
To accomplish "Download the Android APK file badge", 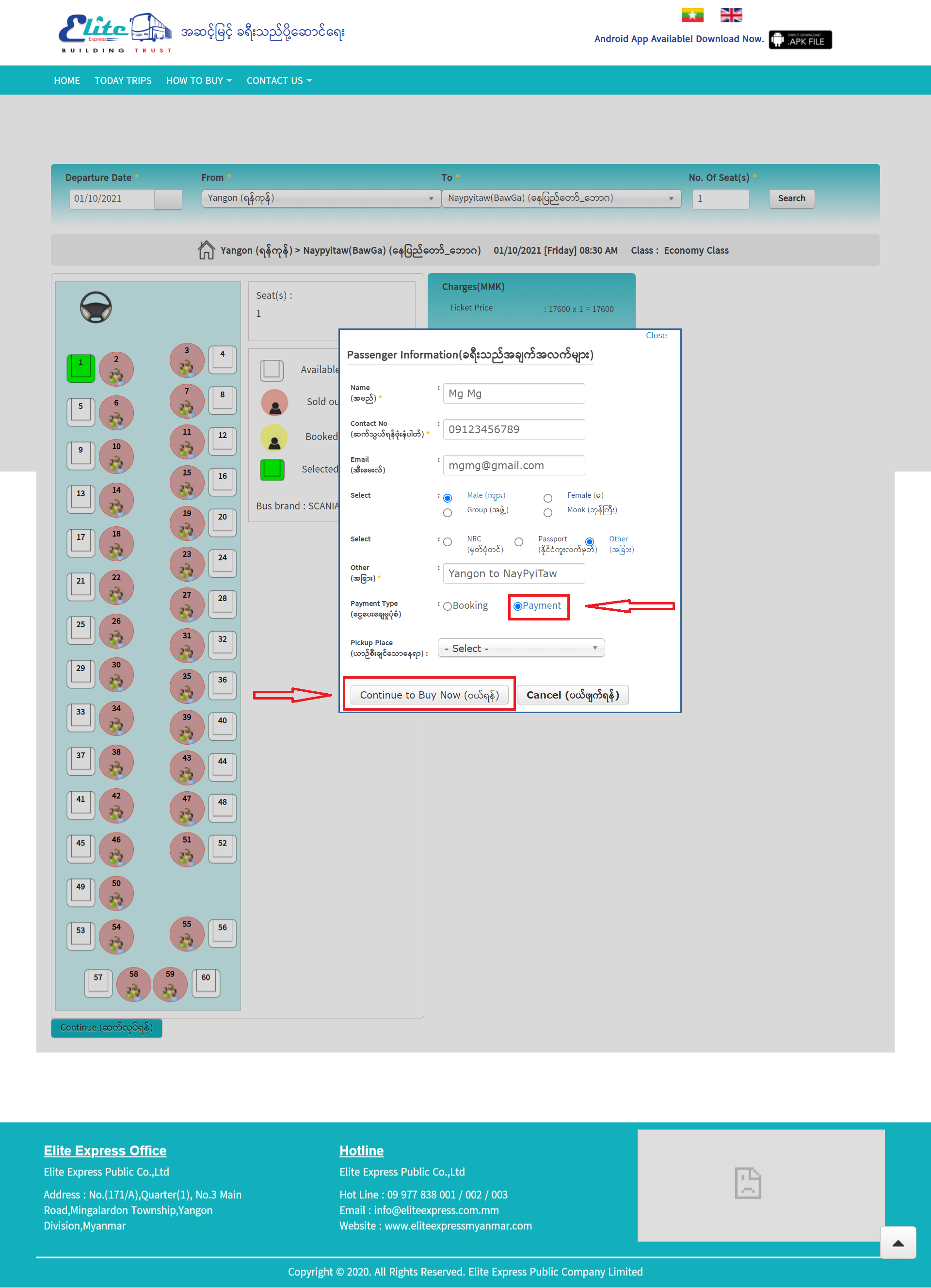I will point(800,40).
